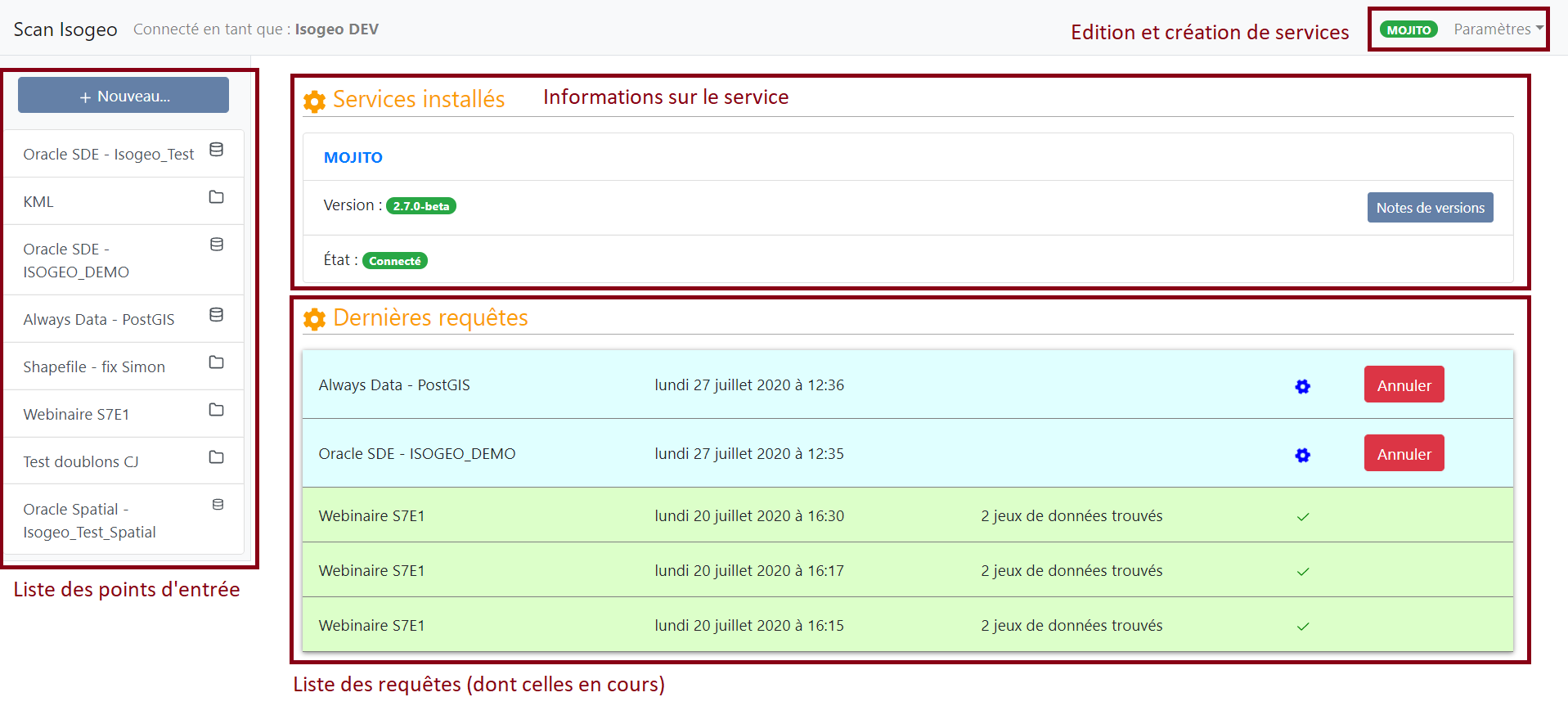
Task: Click the blue running gear on Oracle SDE - ISOGEO_DEMO request
Action: coord(1303,455)
